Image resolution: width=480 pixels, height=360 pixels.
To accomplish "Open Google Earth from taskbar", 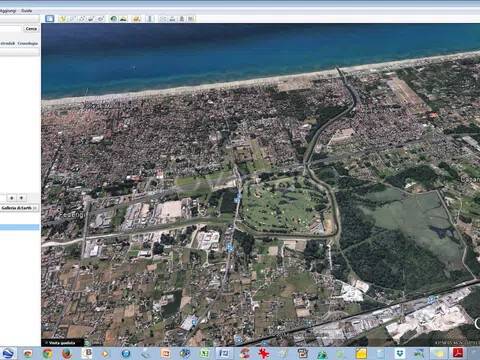I will pos(8,353).
